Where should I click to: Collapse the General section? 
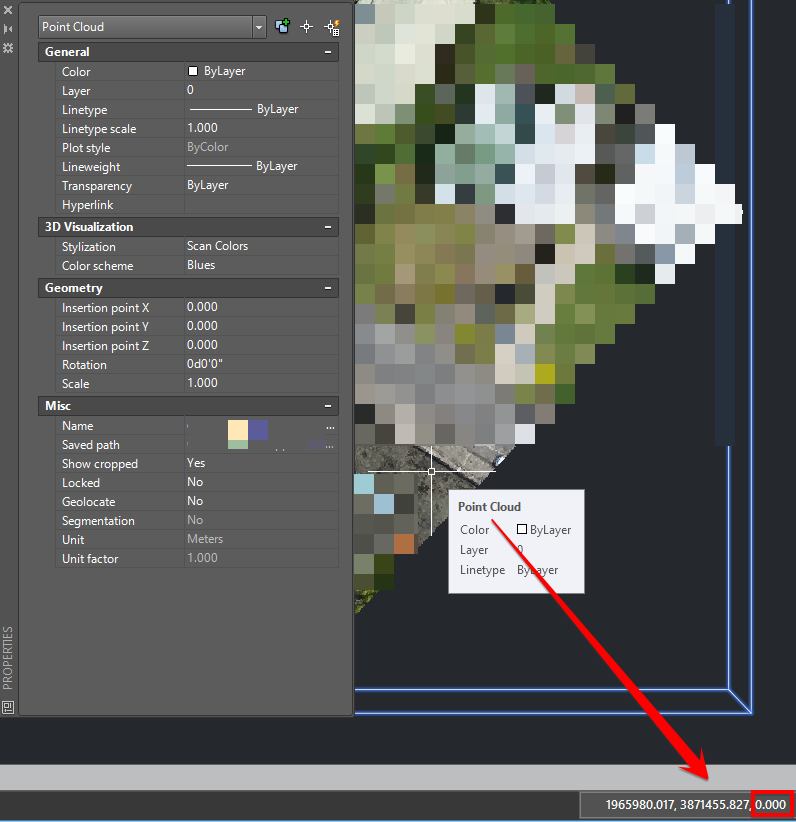pyautogui.click(x=328, y=52)
